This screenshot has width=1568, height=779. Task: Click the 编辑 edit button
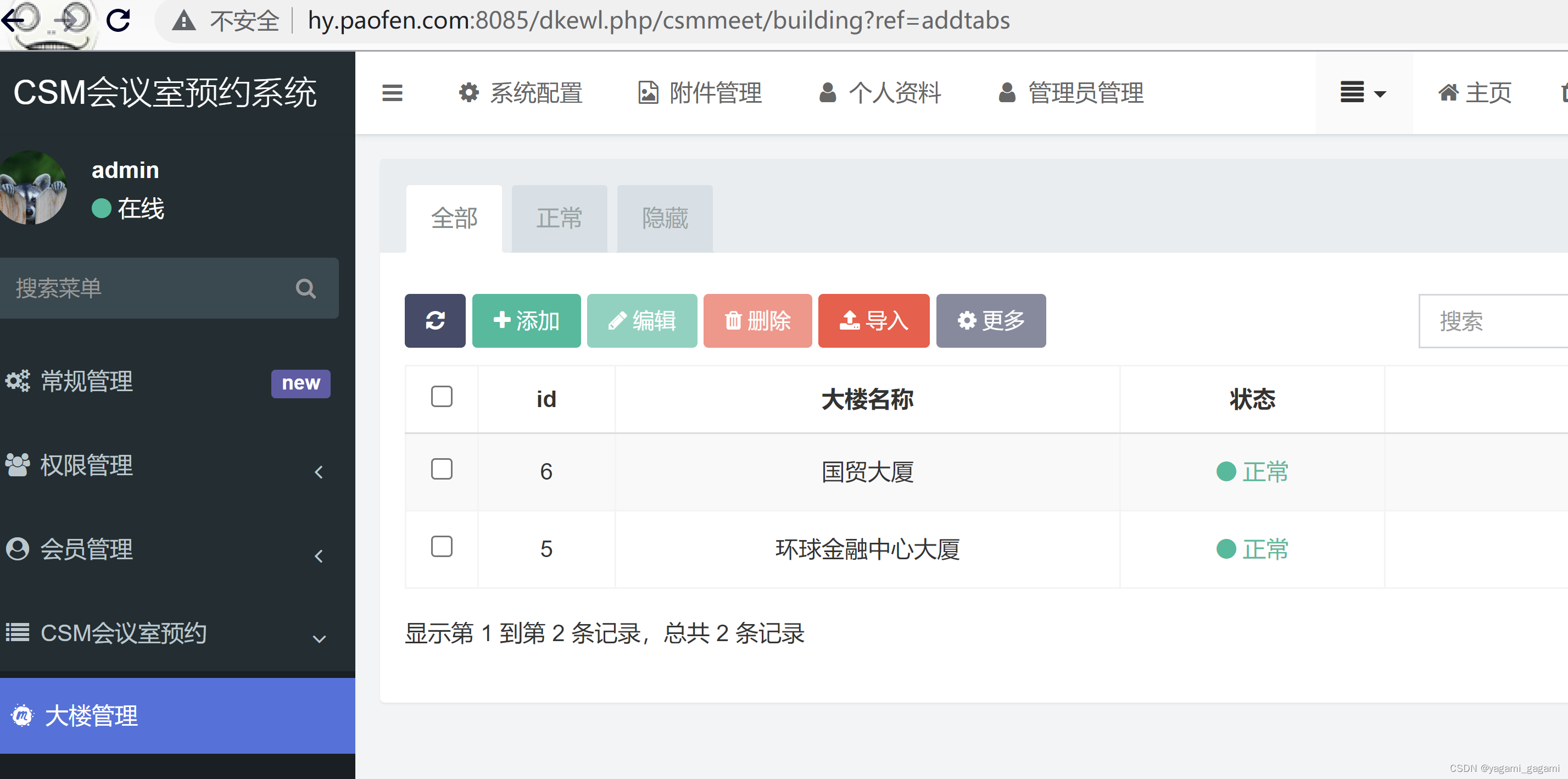642,321
